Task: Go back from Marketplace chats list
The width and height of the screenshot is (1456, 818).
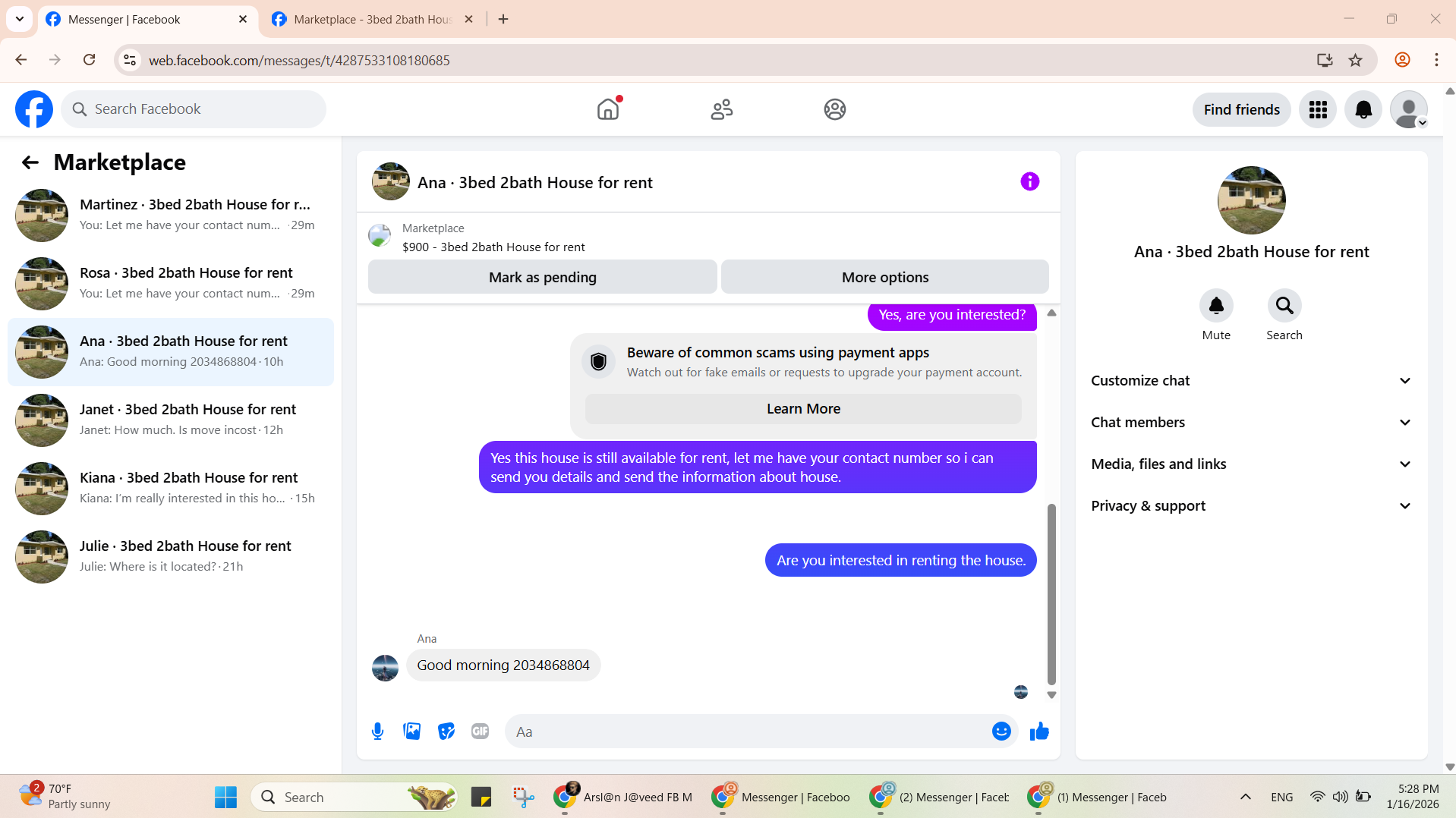Action: pyautogui.click(x=30, y=162)
